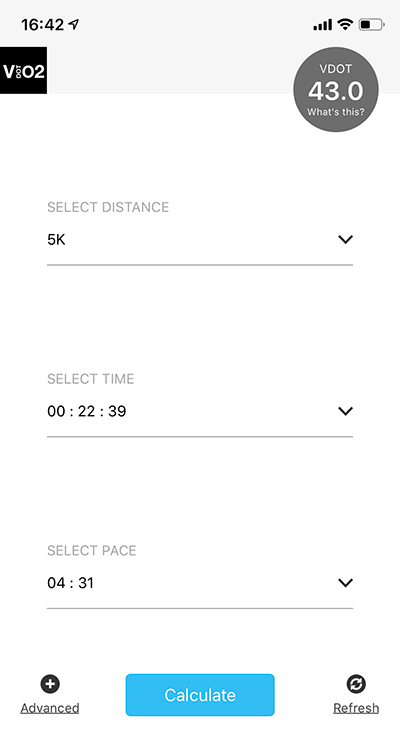Click the Calculate button
The image size is (400, 733).
(x=200, y=695)
